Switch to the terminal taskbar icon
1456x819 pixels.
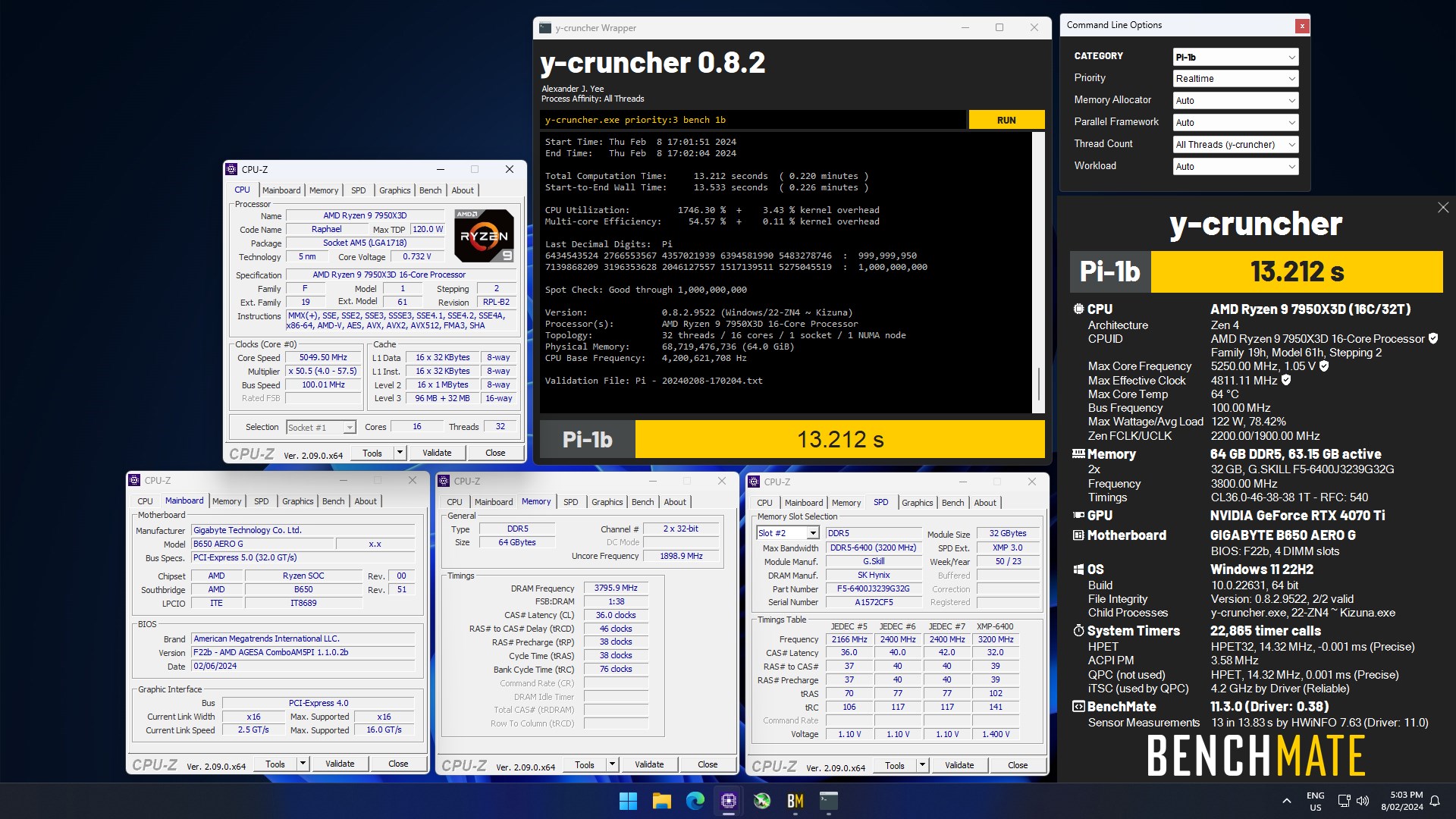828,801
